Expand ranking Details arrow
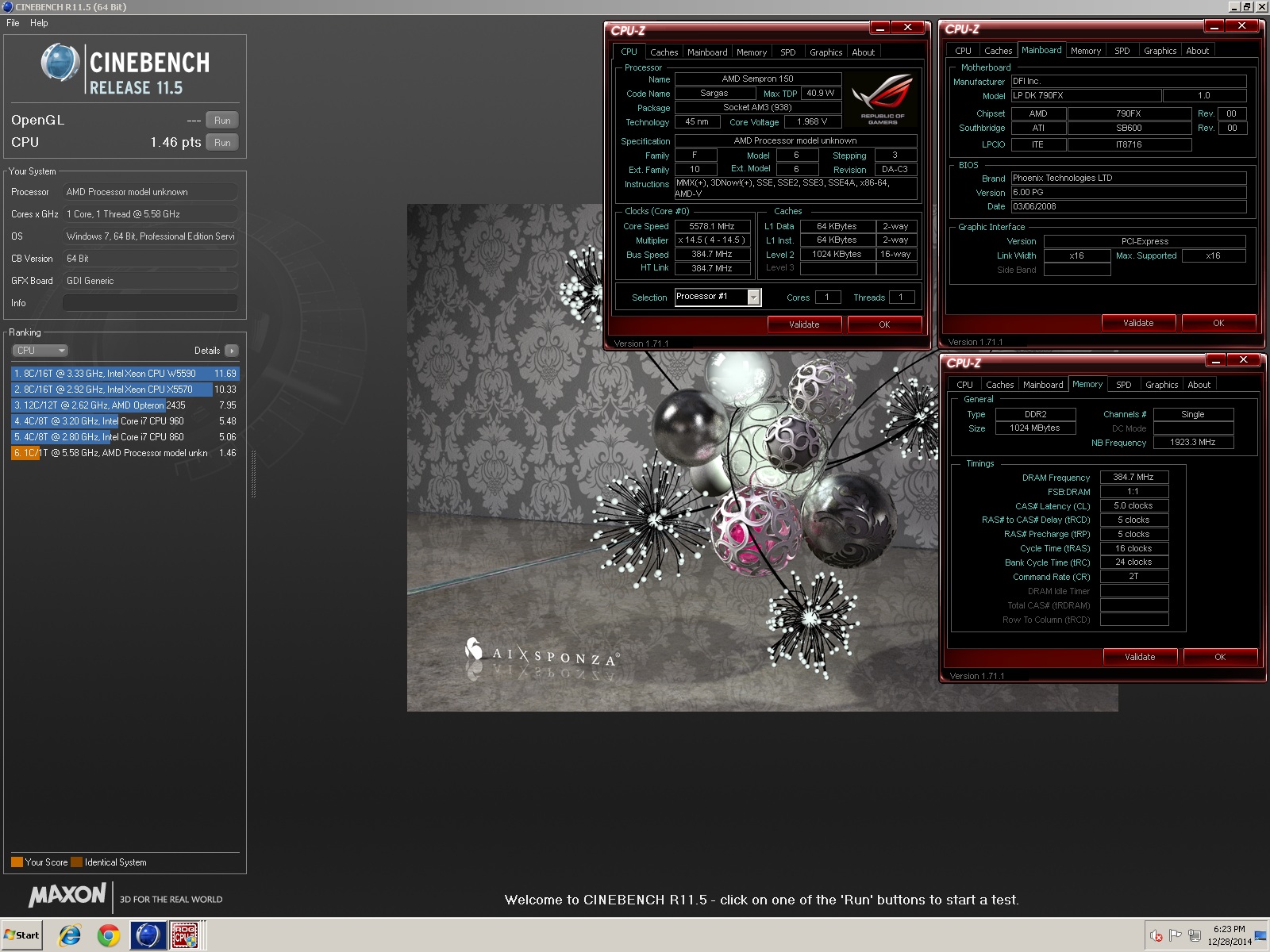This screenshot has height=952, width=1270. [x=231, y=351]
